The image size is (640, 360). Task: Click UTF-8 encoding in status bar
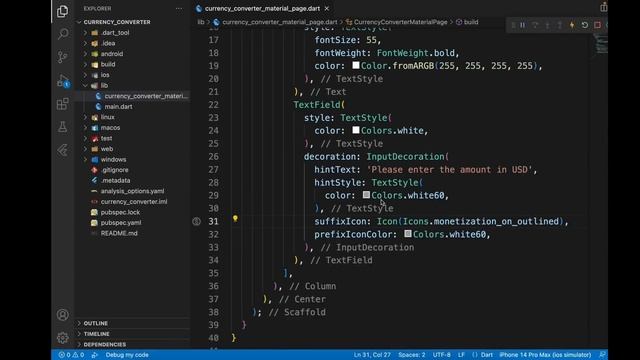pos(442,355)
